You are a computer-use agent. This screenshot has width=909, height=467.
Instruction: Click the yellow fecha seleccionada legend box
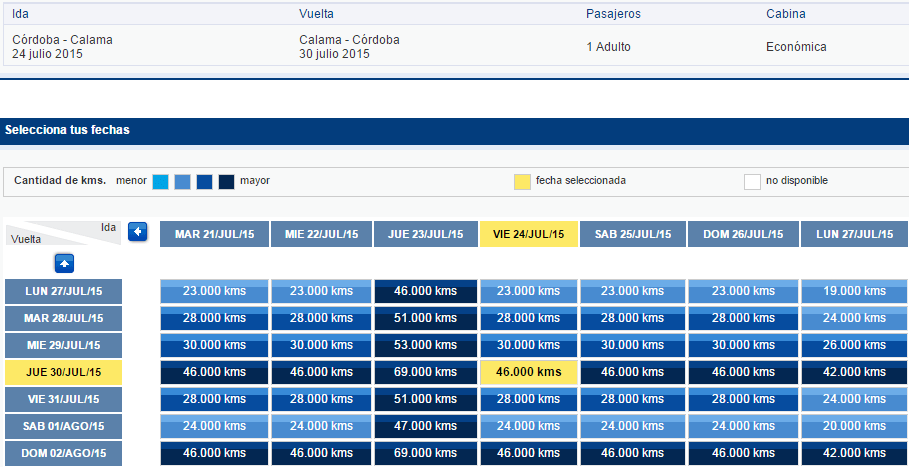tap(522, 182)
